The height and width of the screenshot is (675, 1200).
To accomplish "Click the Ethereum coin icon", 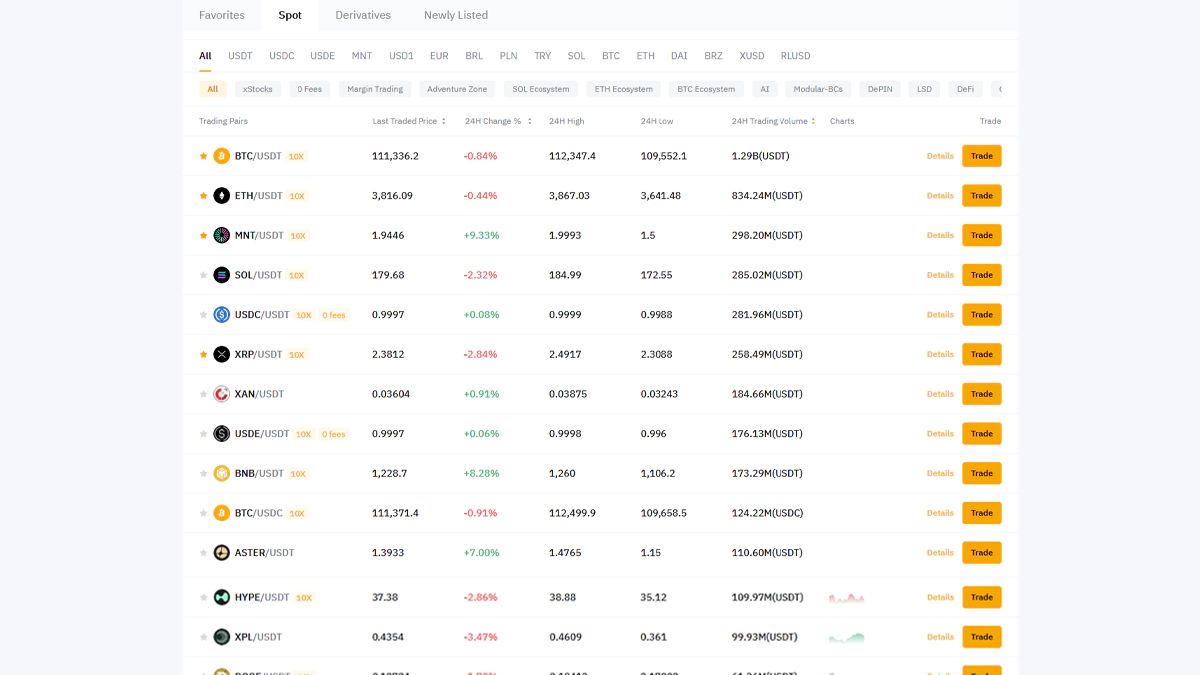I will [x=221, y=196].
